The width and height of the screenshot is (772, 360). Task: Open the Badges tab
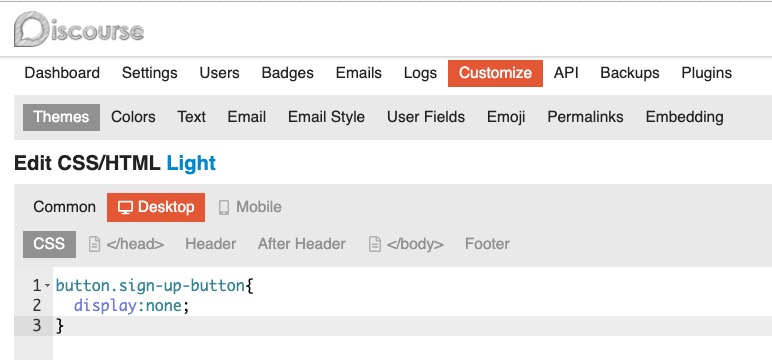[288, 73]
